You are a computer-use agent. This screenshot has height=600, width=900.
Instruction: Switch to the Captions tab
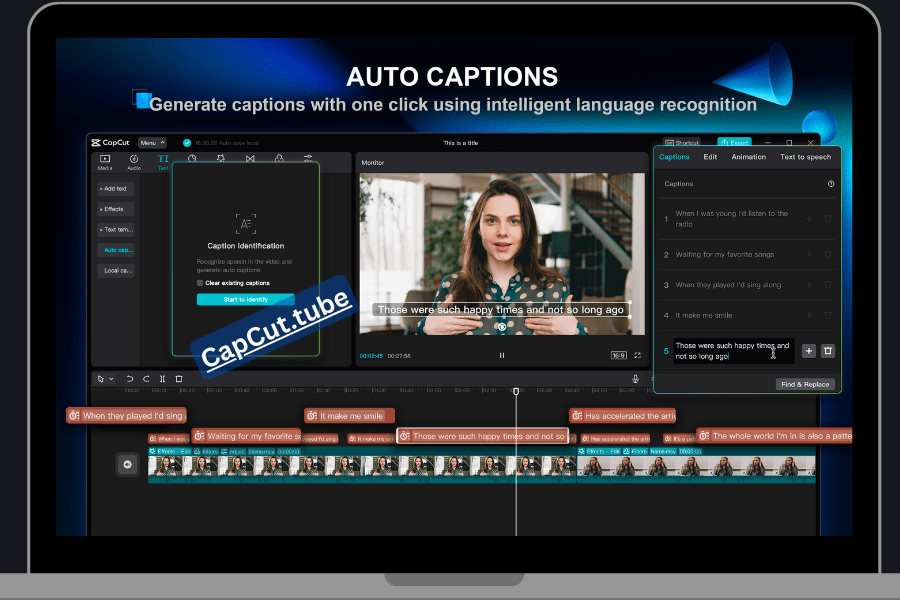click(x=674, y=157)
